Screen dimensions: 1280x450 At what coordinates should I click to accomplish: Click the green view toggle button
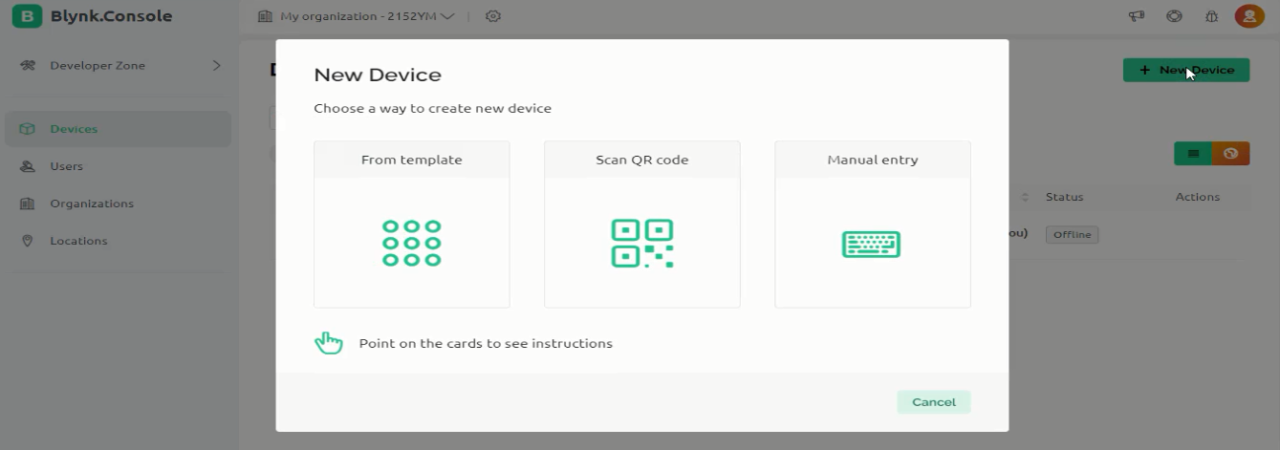coord(1193,154)
